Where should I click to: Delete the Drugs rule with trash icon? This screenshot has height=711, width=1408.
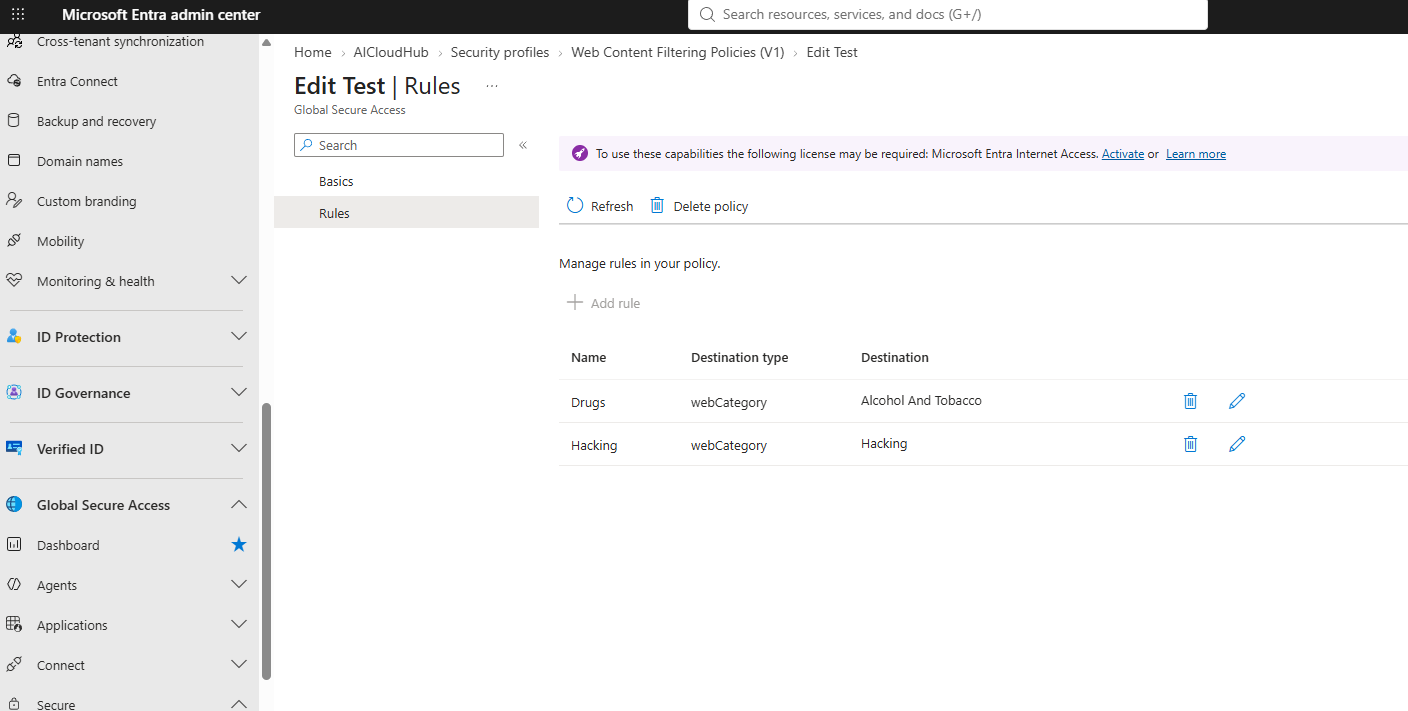(1190, 401)
